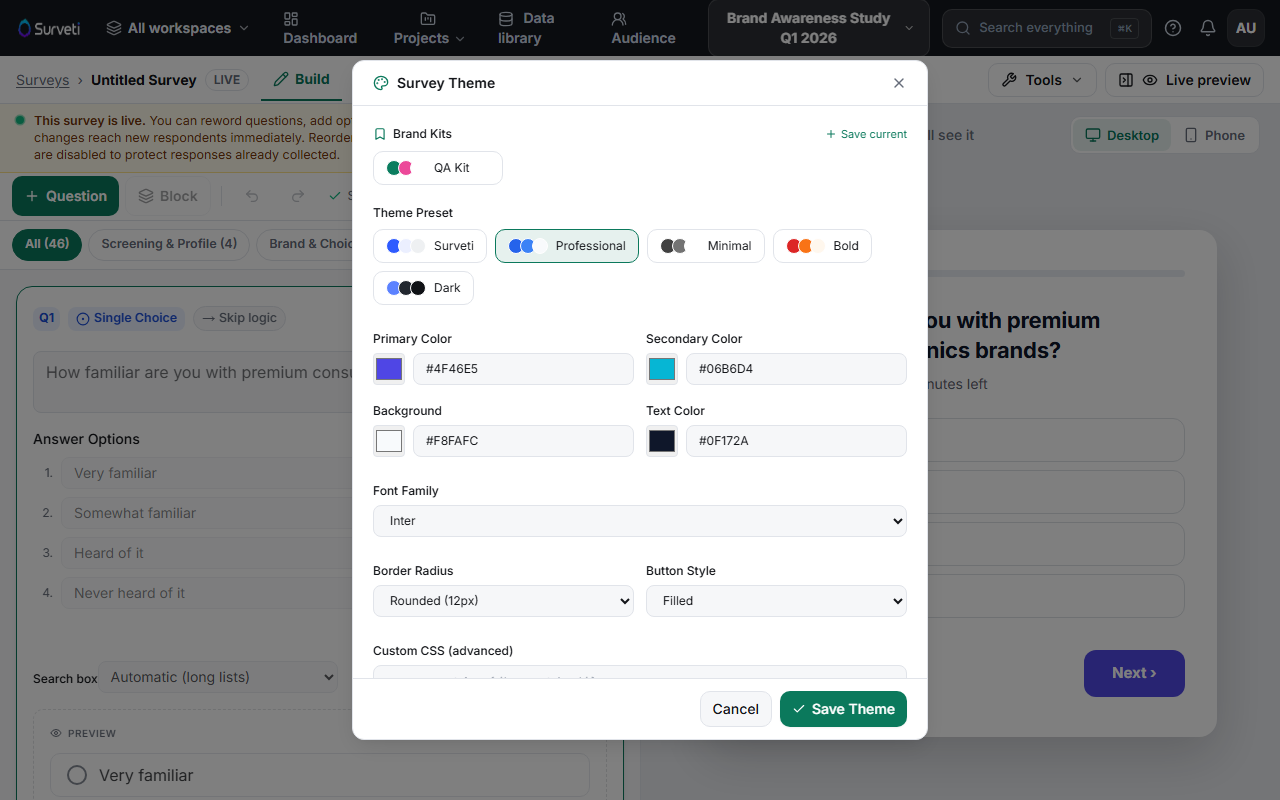The height and width of the screenshot is (800, 1280).
Task: Open the Font Family dropdown
Action: point(640,521)
